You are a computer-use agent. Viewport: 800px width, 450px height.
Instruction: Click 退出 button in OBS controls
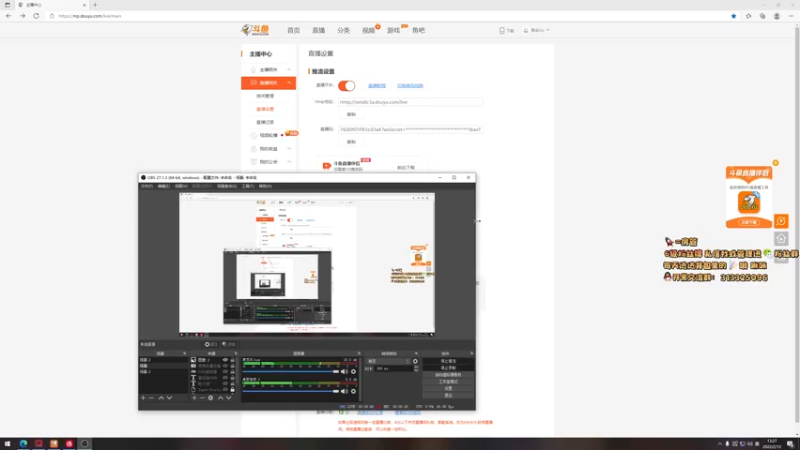coord(448,395)
